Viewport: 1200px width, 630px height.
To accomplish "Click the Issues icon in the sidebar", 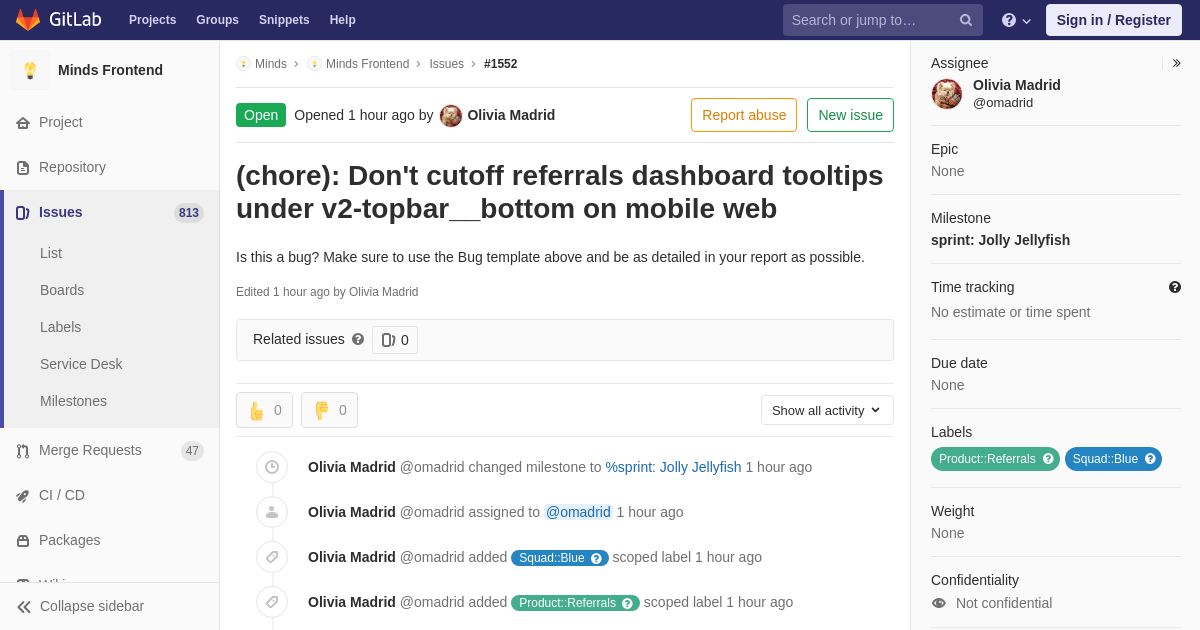I will tap(23, 213).
